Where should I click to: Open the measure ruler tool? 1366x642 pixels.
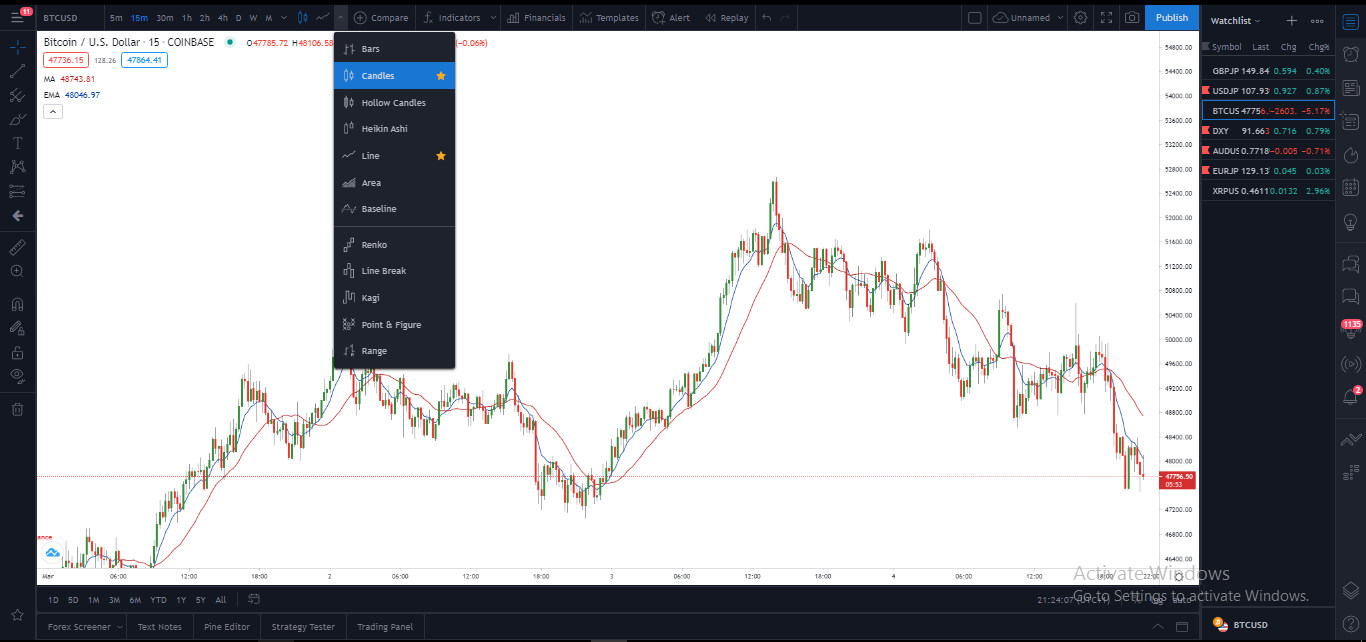click(17, 246)
